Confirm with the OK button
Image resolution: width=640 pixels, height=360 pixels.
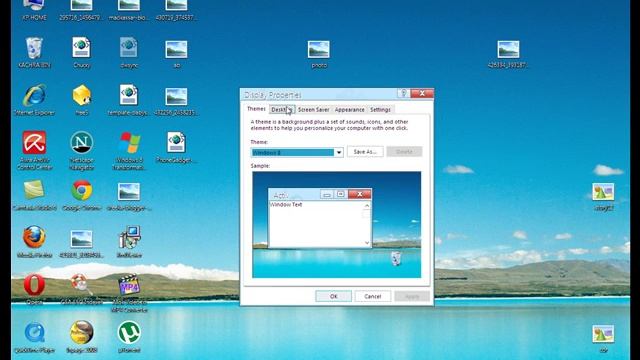pos(333,296)
